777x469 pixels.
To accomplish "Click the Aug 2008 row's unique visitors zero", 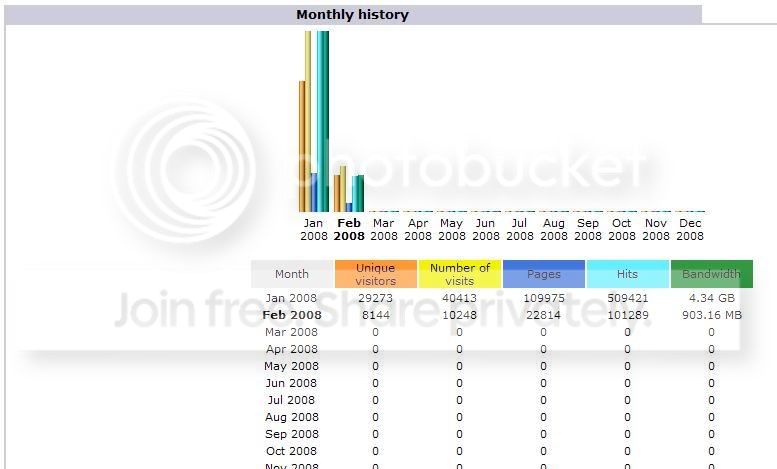I will [375, 417].
